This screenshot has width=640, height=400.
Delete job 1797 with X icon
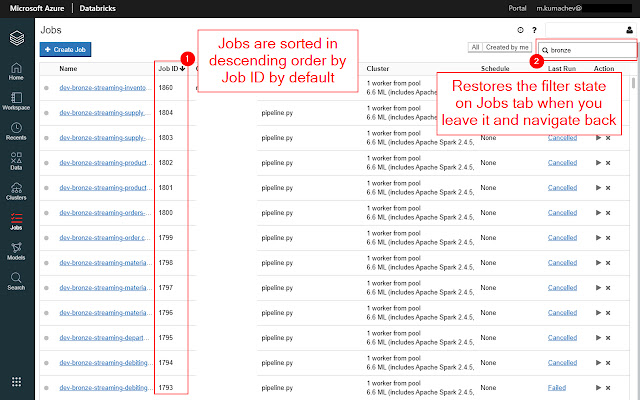[x=608, y=288]
